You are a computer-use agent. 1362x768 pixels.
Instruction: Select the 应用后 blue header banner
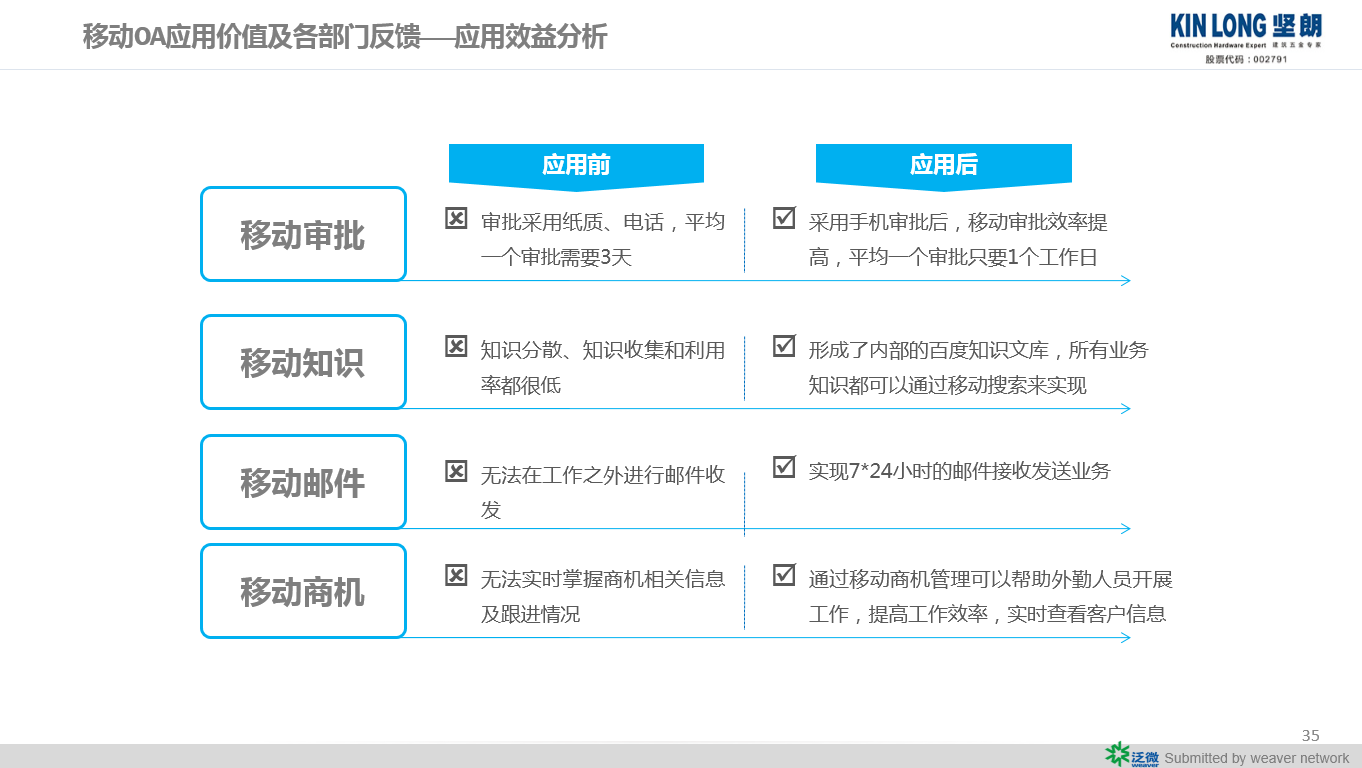(x=944, y=166)
